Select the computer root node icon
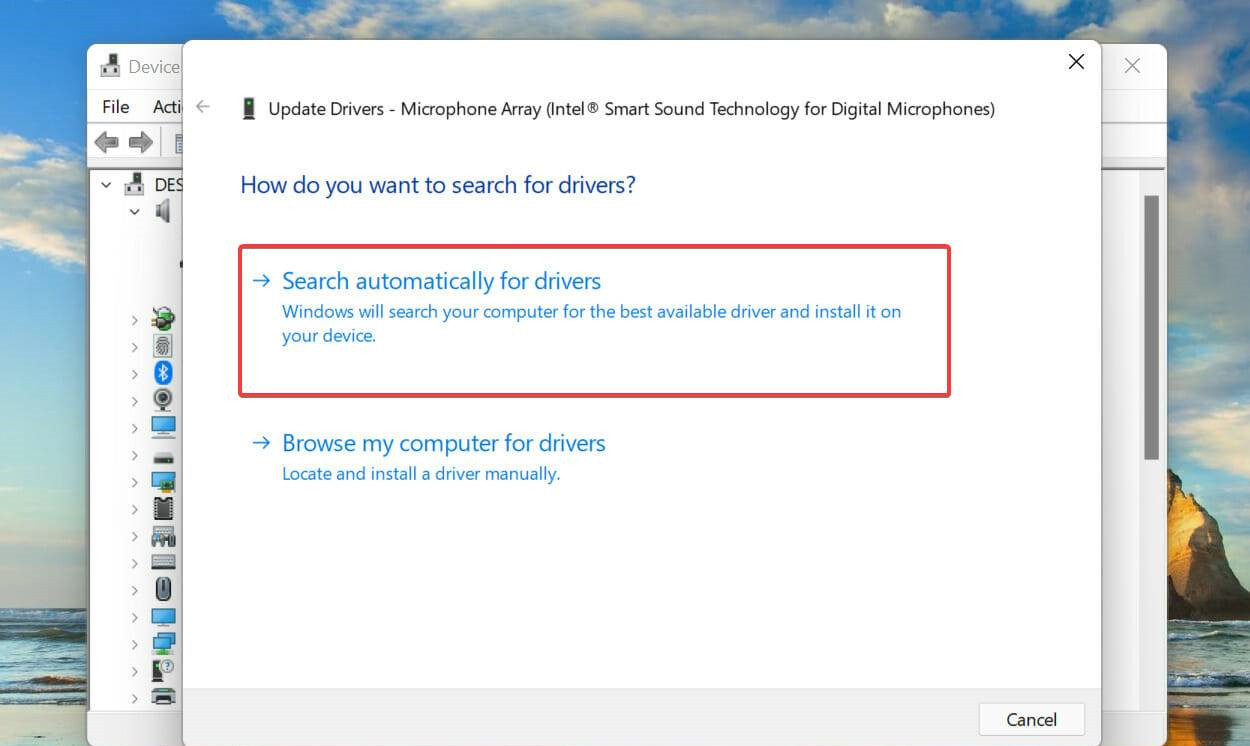 134,185
